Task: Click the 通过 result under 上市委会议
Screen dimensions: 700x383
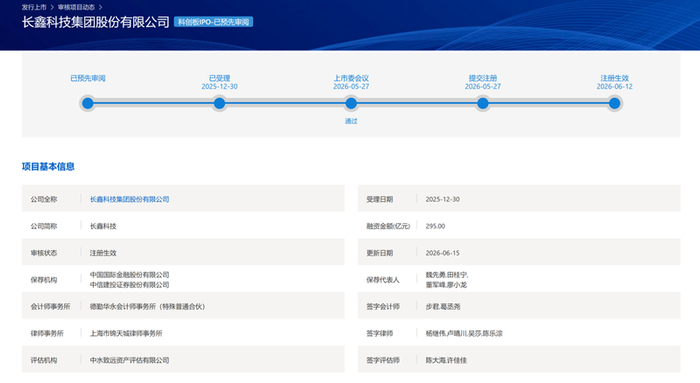Action: tap(351, 121)
